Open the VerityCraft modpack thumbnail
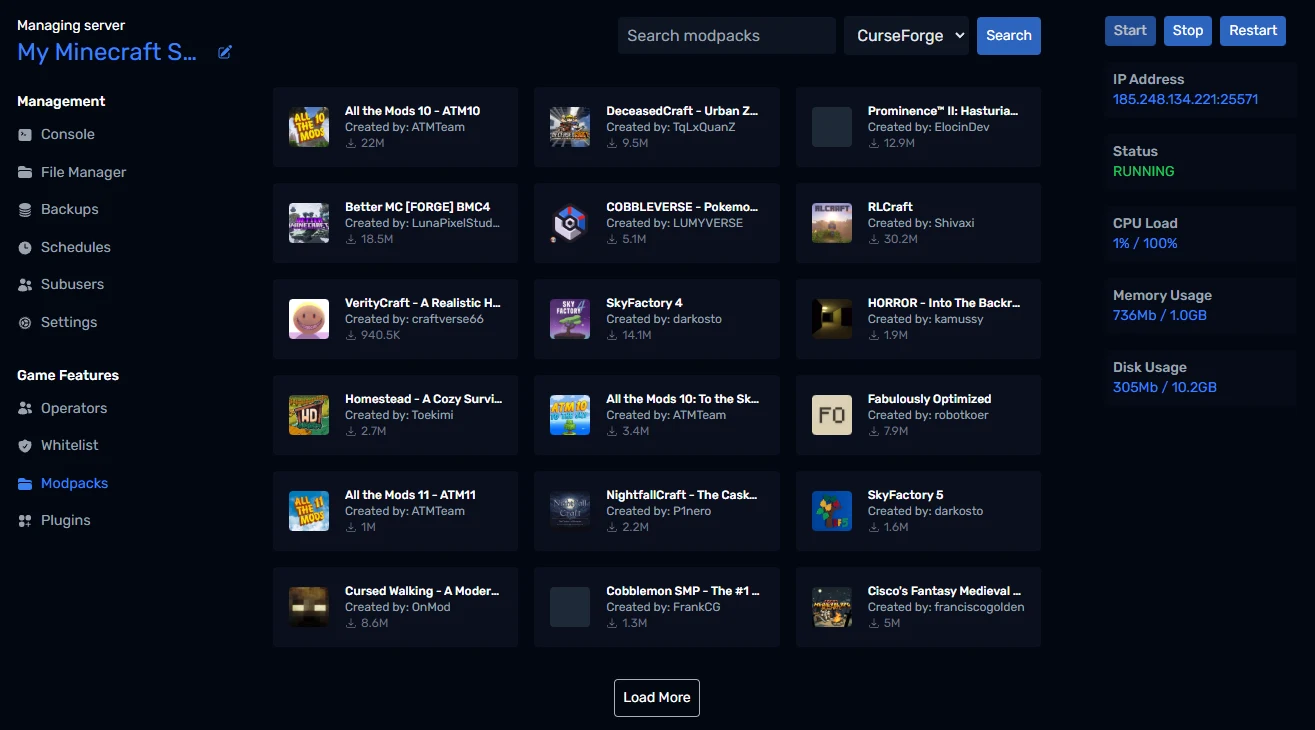This screenshot has height=730, width=1315. tap(309, 319)
